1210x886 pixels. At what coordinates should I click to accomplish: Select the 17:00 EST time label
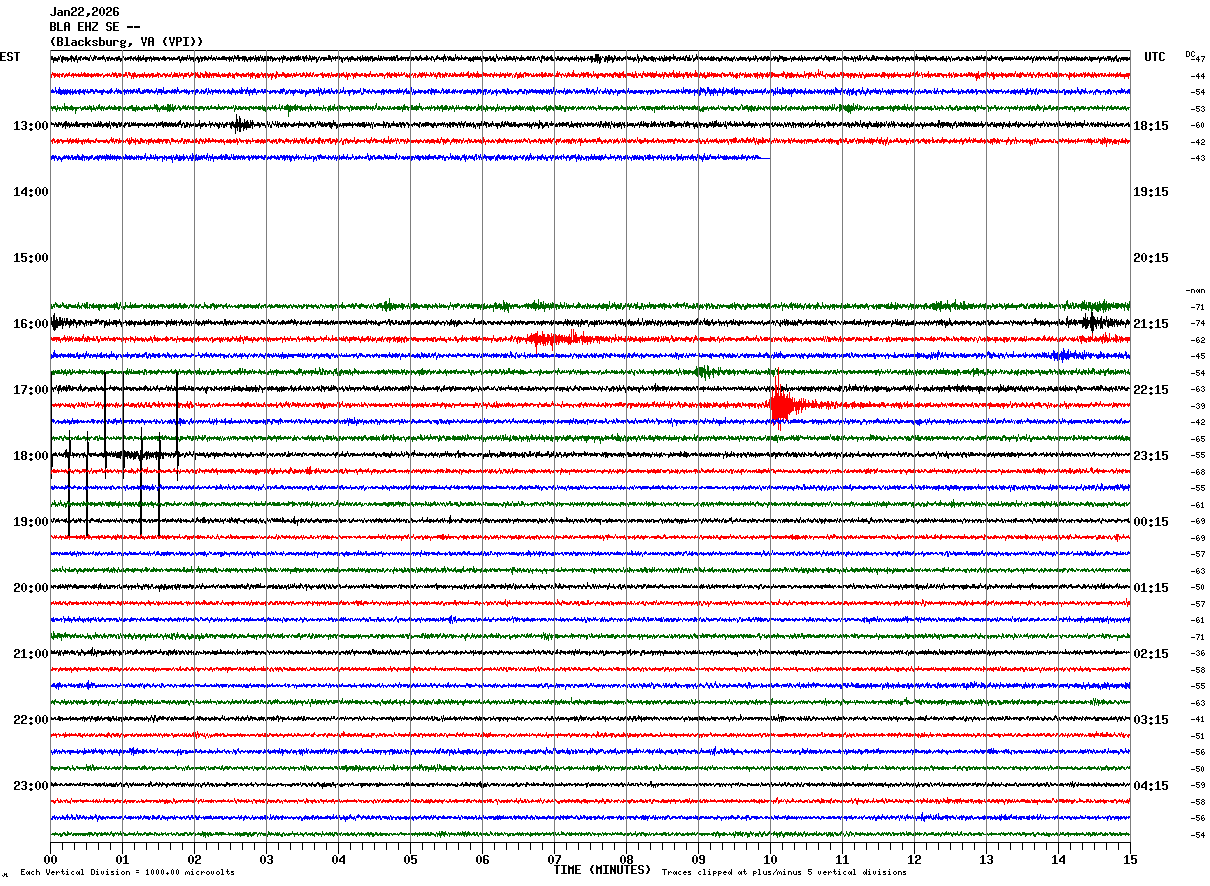pyautogui.click(x=30, y=390)
